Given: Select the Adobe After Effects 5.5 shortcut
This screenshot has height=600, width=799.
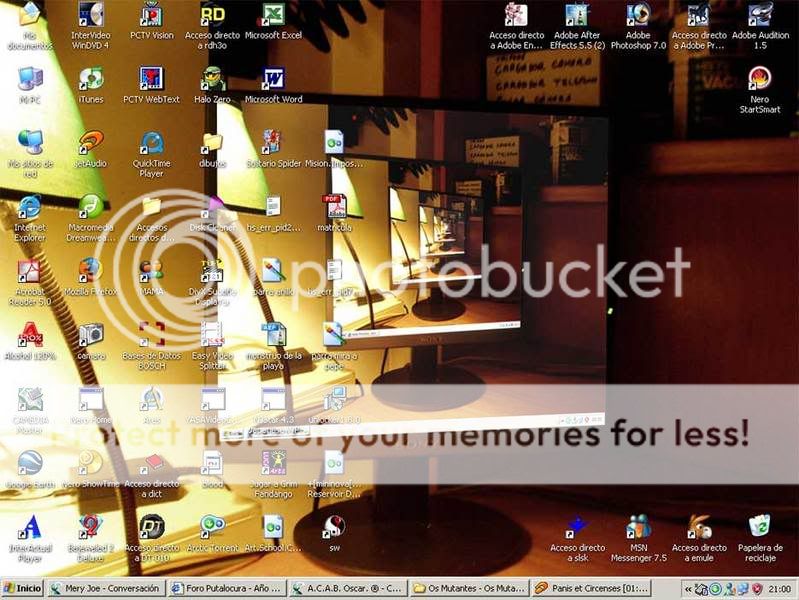Looking at the screenshot, I should (x=578, y=16).
